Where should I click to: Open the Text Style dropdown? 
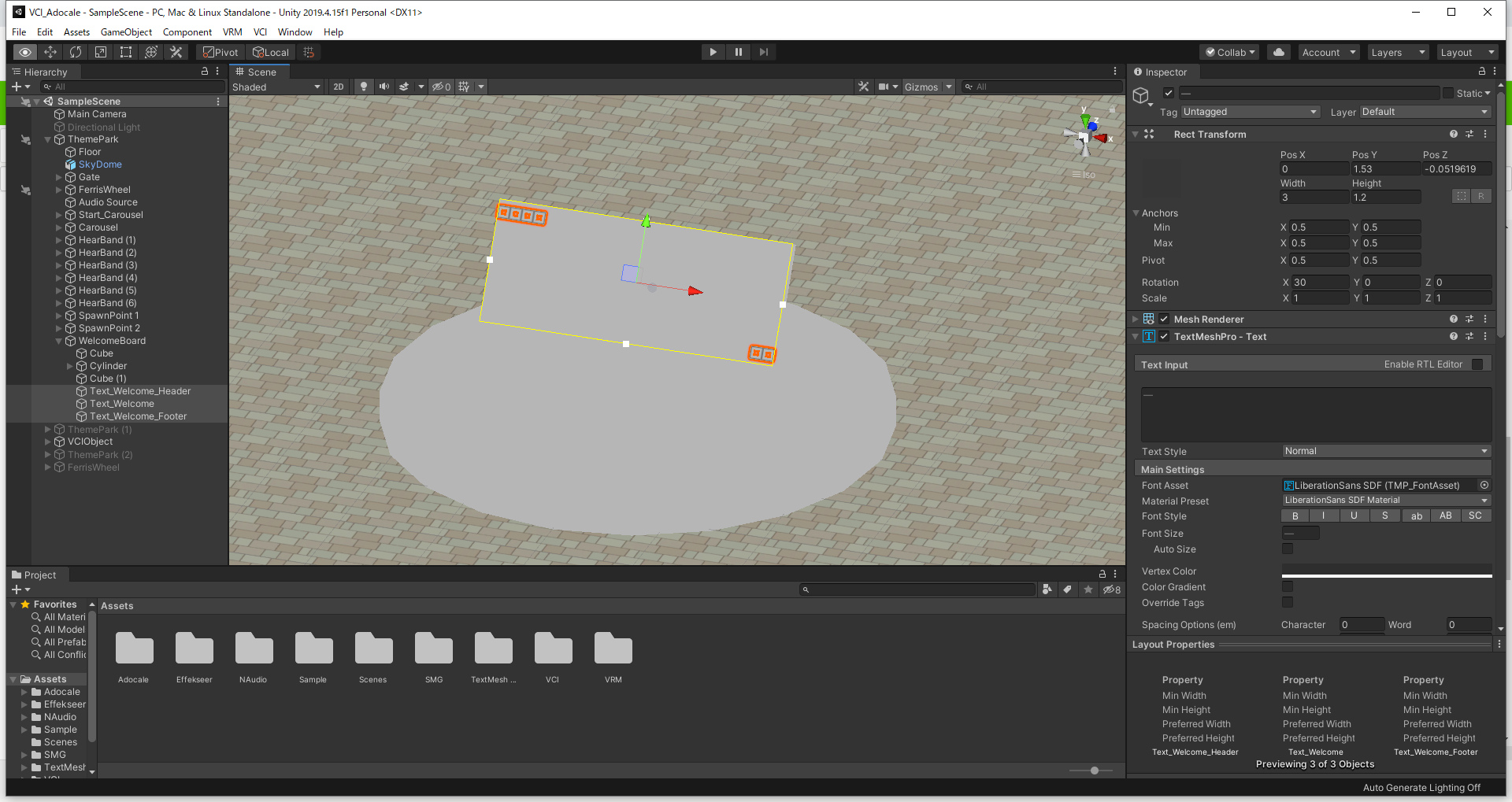[1386, 451]
